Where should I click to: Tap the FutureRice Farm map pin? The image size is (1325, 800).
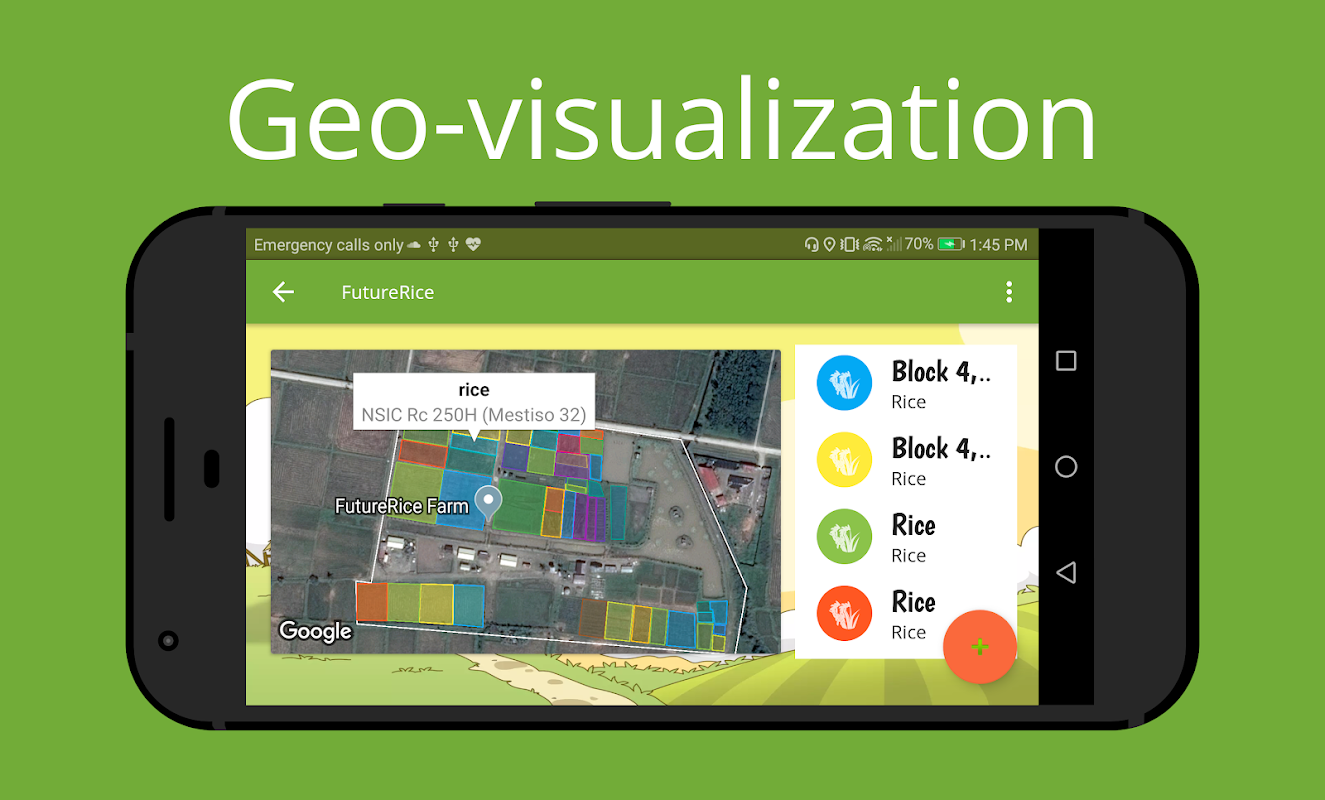488,503
